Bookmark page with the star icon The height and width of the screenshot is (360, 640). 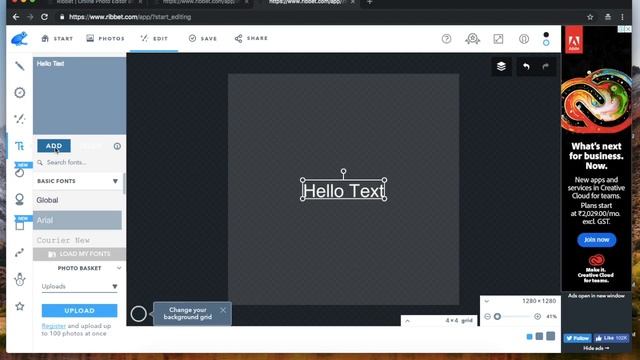coord(590,17)
